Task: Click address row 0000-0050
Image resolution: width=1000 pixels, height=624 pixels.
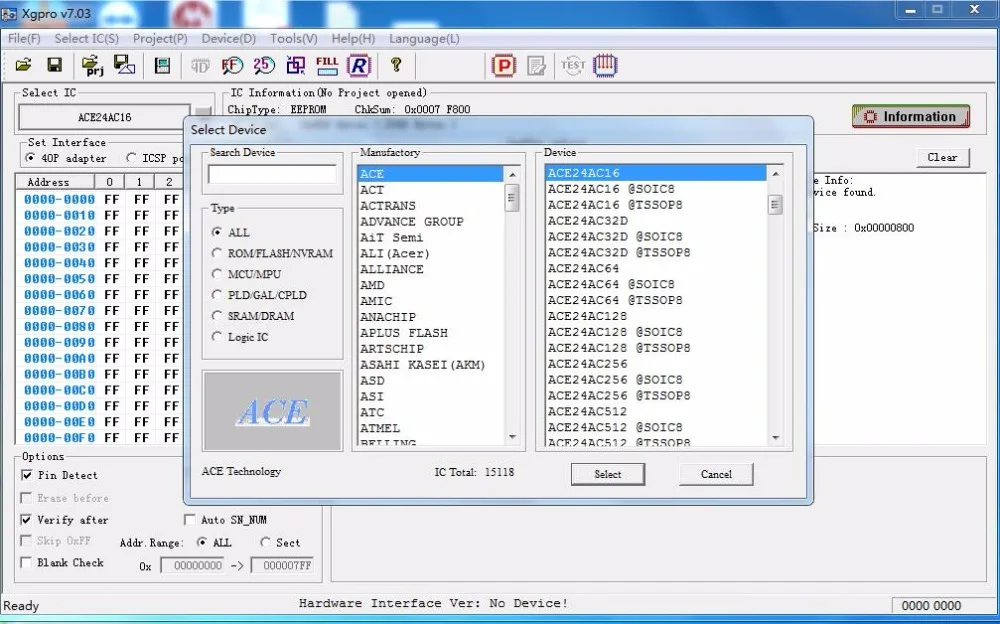Action: tap(59, 279)
